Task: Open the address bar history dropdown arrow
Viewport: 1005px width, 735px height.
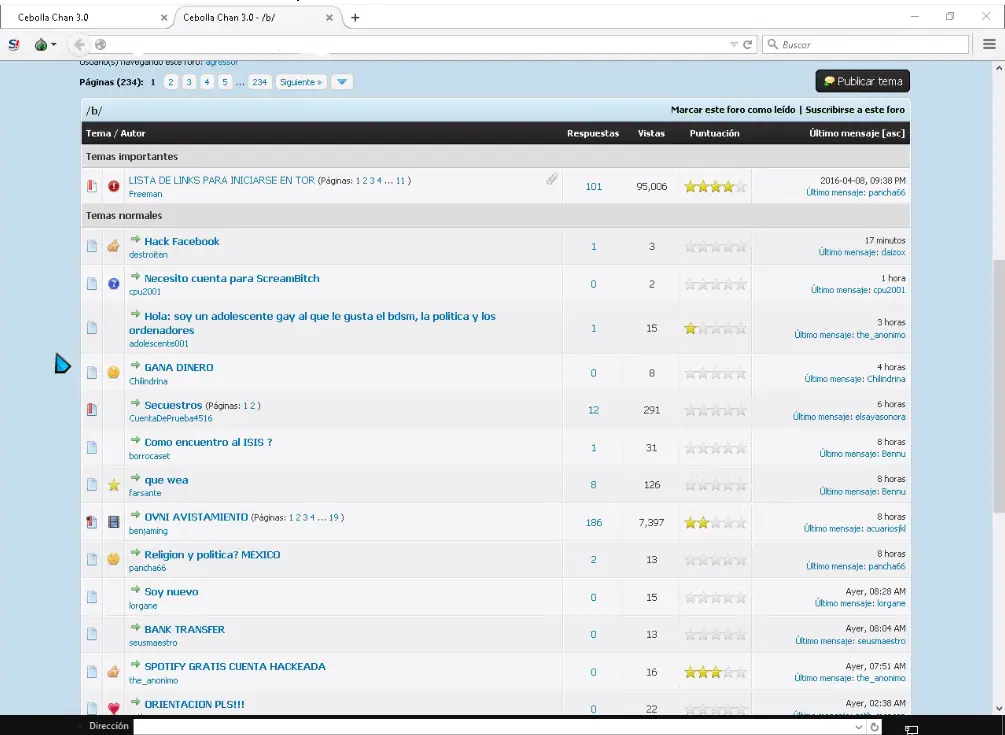Action: coord(734,44)
